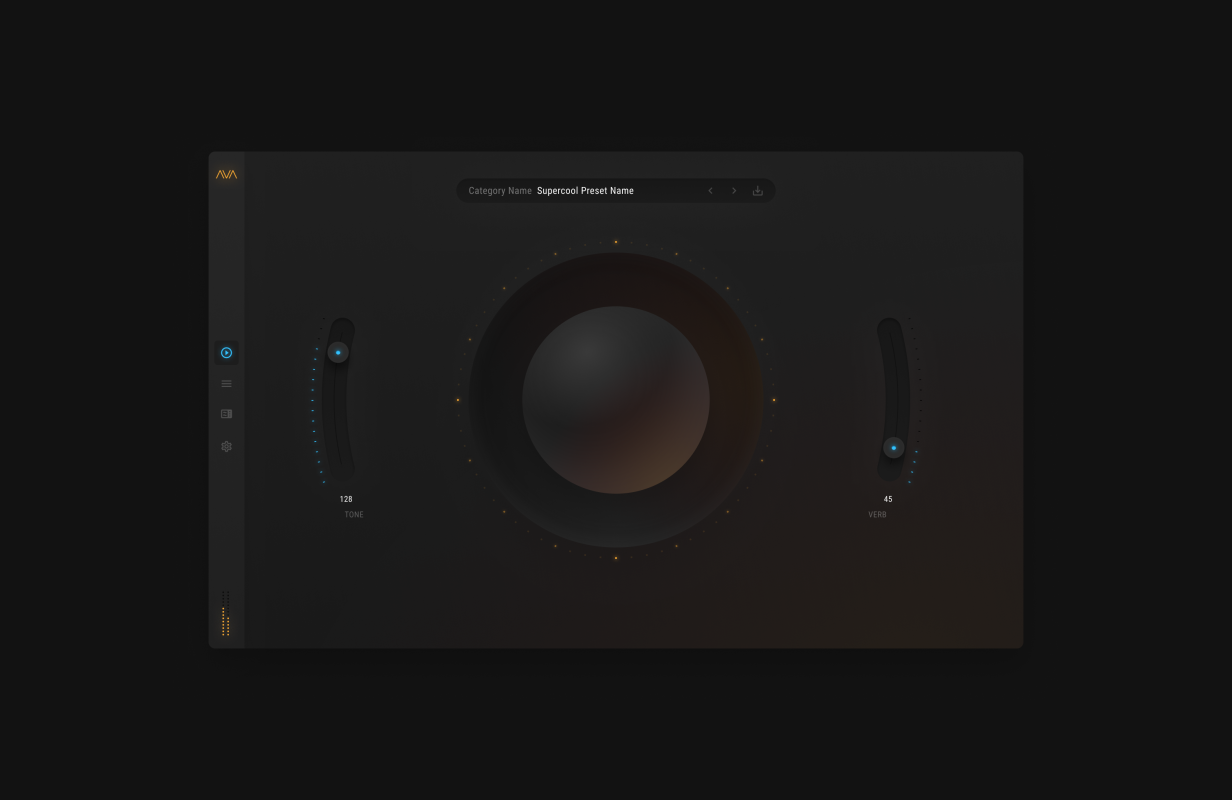This screenshot has width=1232, height=800.
Task: Click the TONE label
Action: tap(354, 515)
